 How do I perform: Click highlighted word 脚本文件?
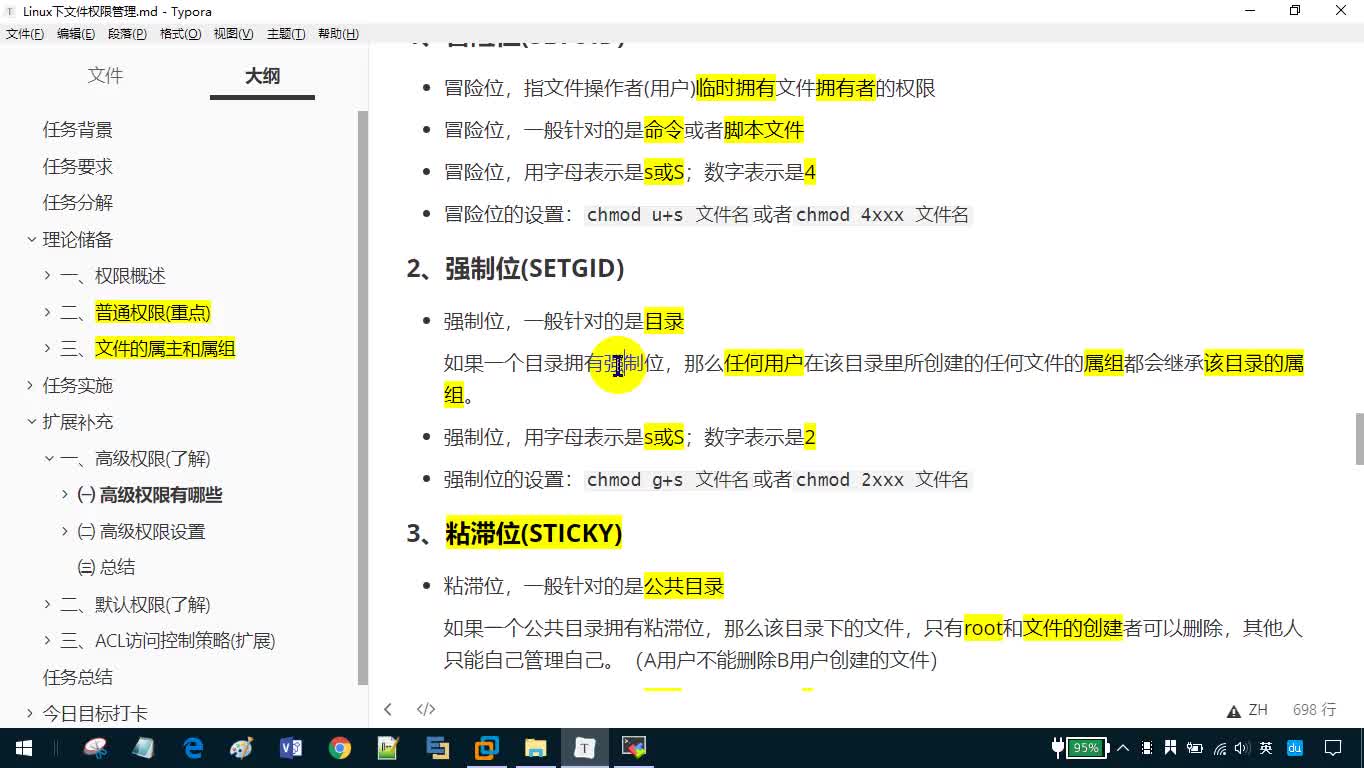pos(764,130)
